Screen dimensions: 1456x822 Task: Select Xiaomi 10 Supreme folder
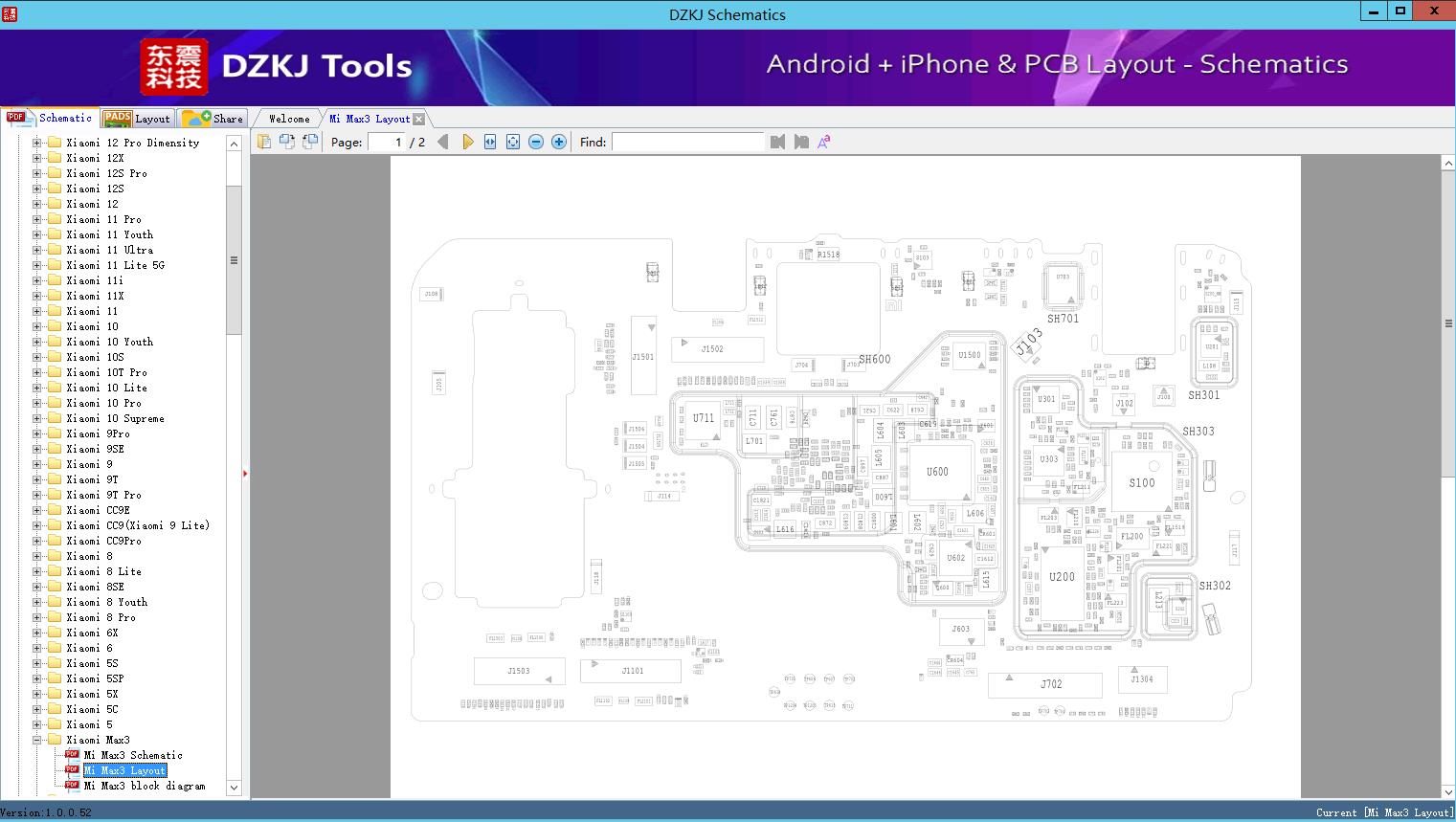point(115,418)
